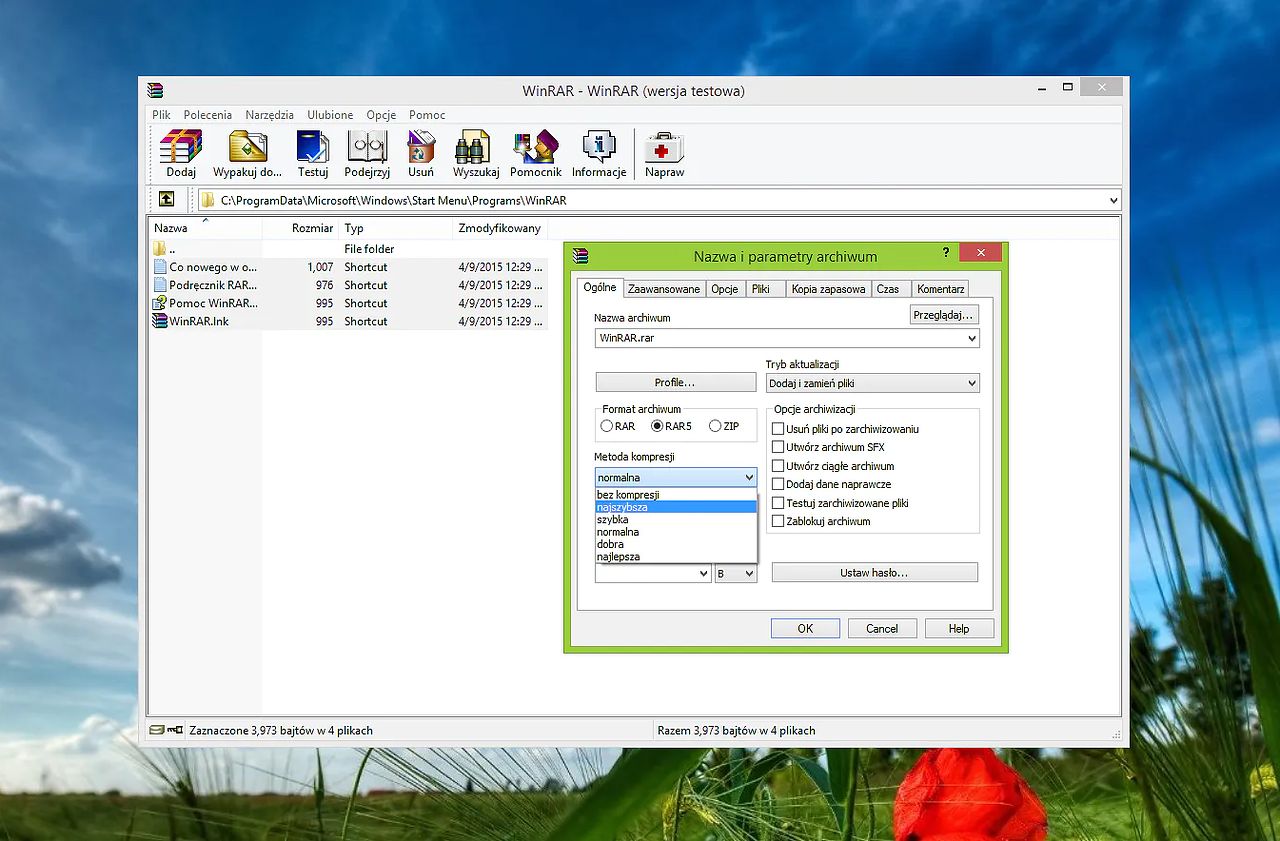
Task: Sort by the Rozmiar column header
Action: pos(300,228)
